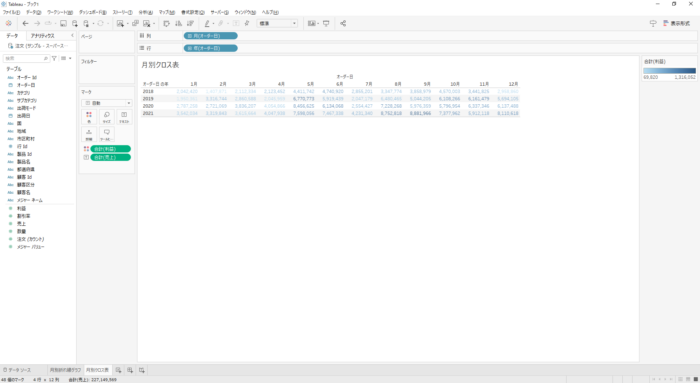Image resolution: width=700 pixels, height=383 pixels.
Task: Open the Color (色) marks card button
Action: tap(89, 117)
